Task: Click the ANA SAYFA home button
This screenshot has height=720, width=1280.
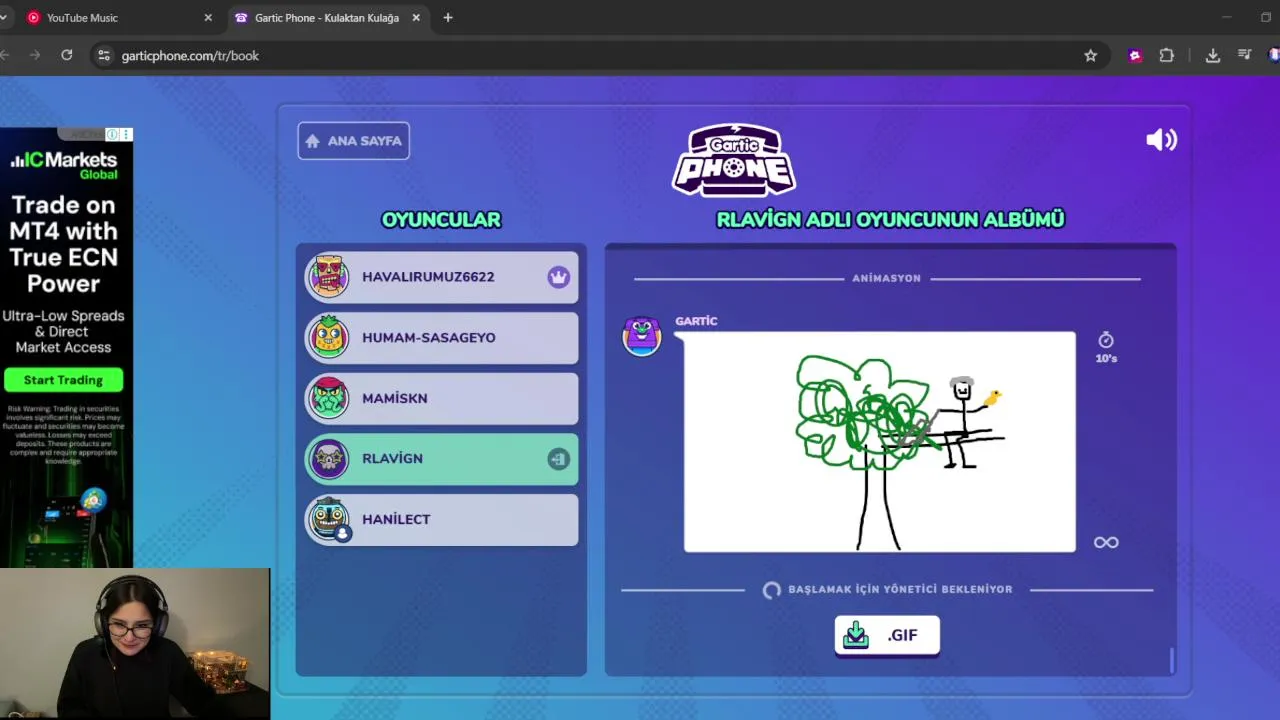Action: [x=353, y=141]
